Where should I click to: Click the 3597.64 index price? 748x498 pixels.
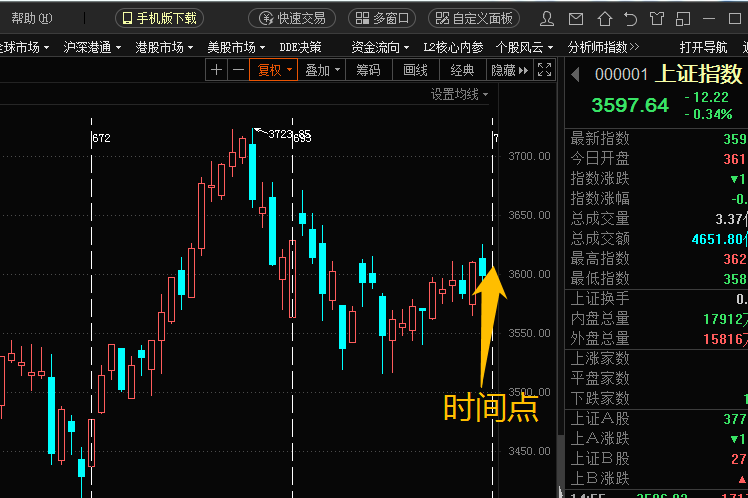point(630,105)
